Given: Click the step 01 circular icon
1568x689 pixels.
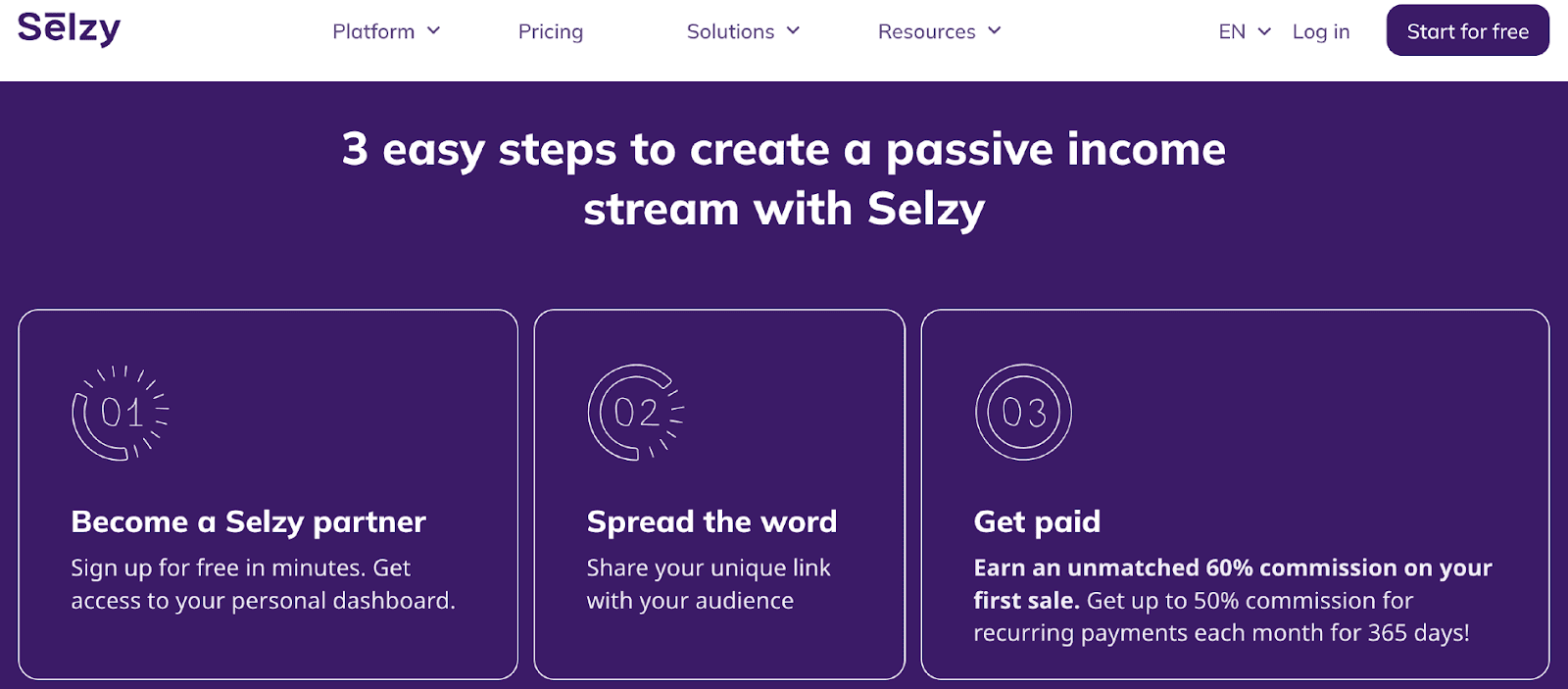Looking at the screenshot, I should click(x=120, y=413).
